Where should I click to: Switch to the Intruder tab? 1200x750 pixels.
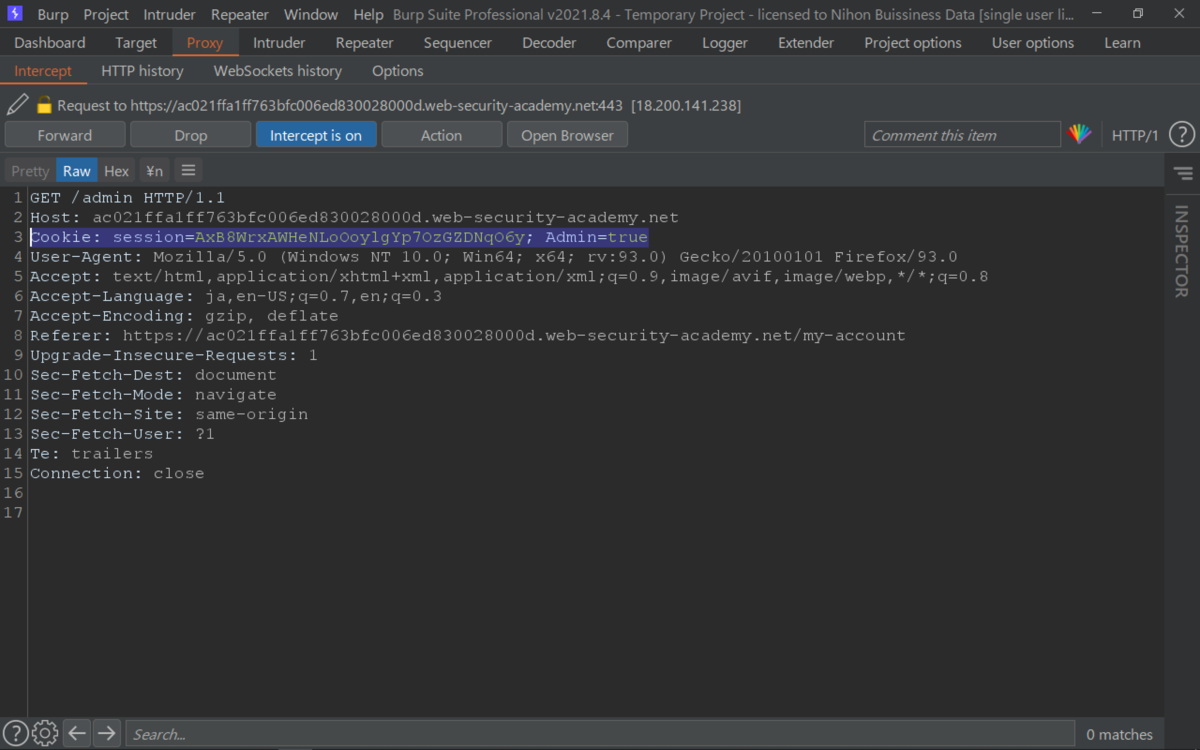[x=279, y=43]
